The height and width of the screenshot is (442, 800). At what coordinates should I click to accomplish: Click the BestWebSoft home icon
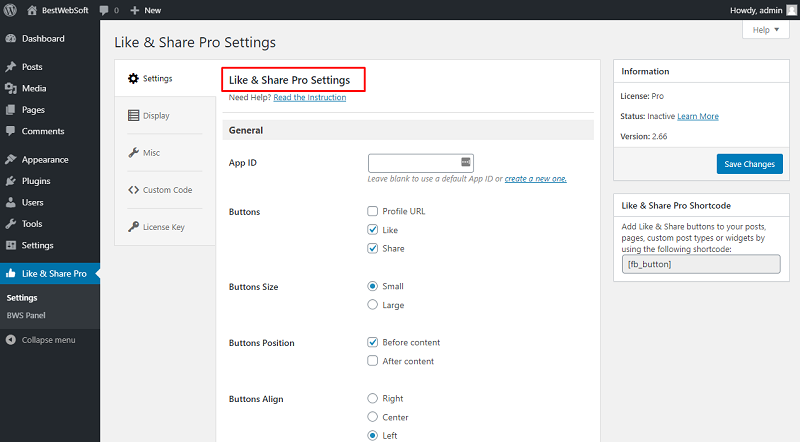click(x=32, y=10)
